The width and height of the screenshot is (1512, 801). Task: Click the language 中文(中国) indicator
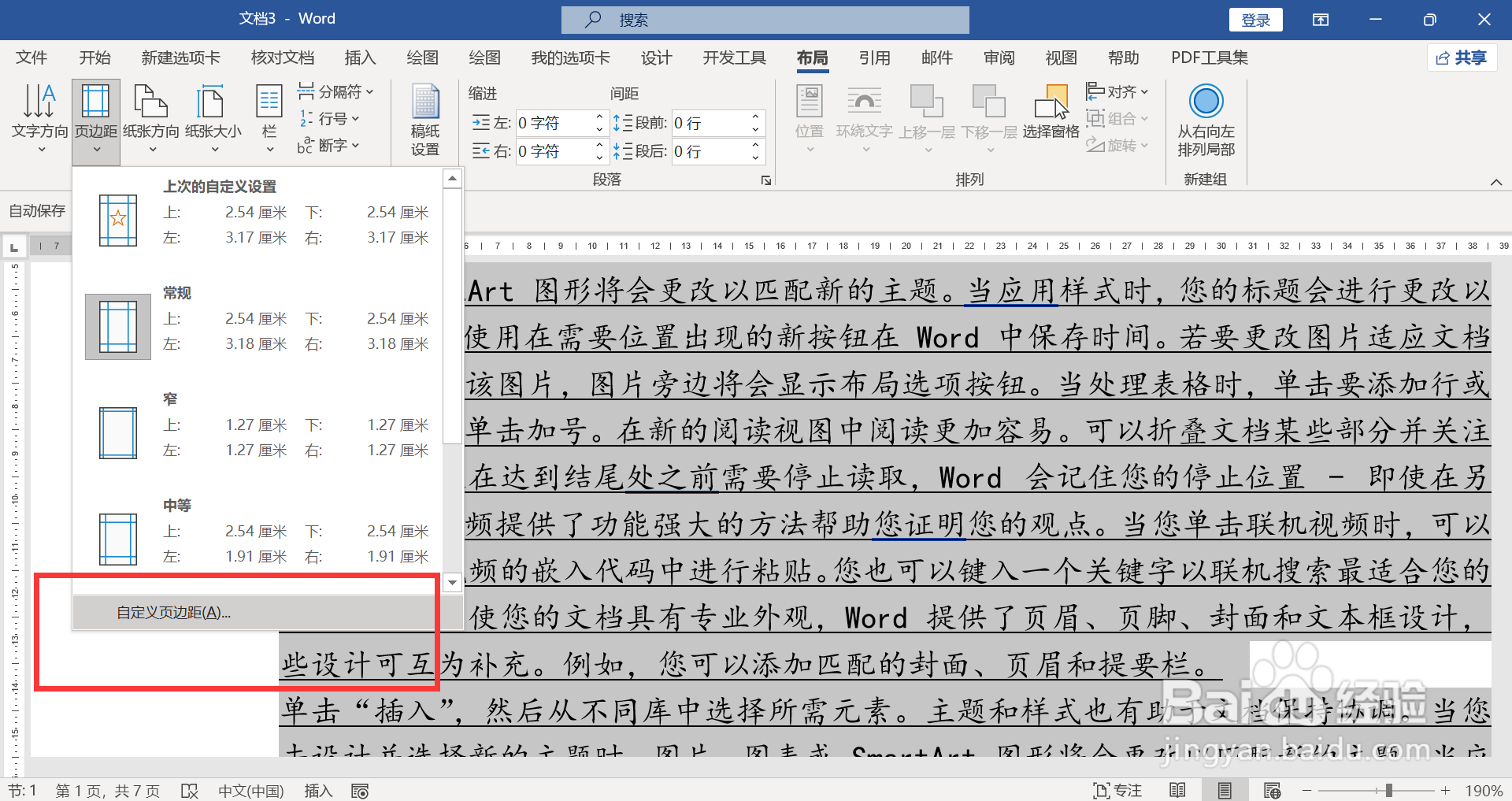click(x=251, y=791)
